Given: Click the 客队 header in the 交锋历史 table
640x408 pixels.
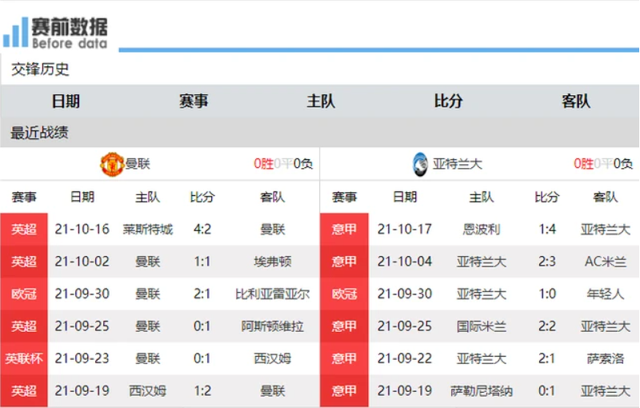Looking at the screenshot, I should point(576,101).
